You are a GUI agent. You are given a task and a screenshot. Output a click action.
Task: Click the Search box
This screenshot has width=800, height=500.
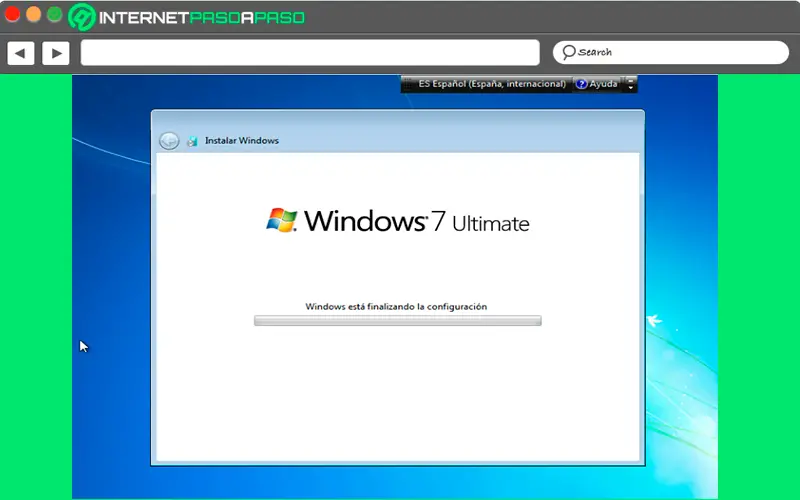[x=671, y=53]
